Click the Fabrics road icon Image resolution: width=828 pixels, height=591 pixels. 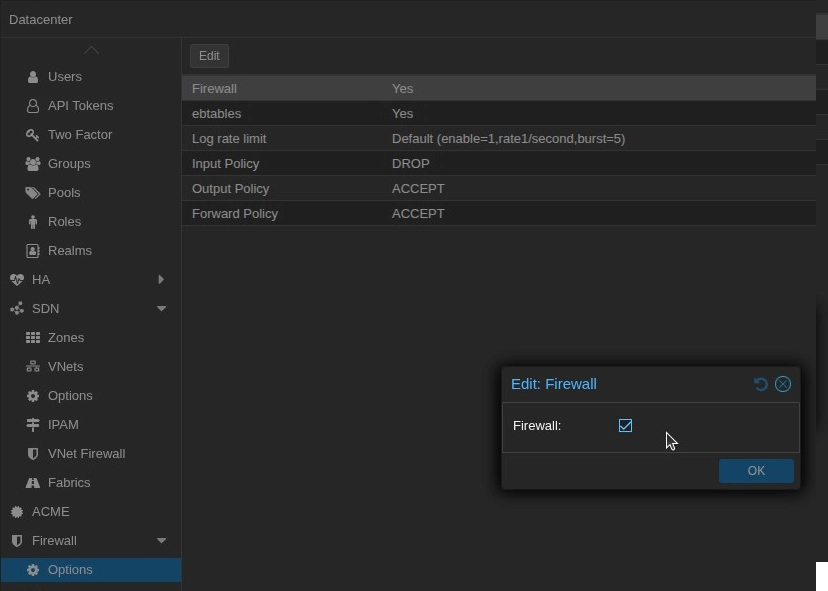tap(33, 483)
